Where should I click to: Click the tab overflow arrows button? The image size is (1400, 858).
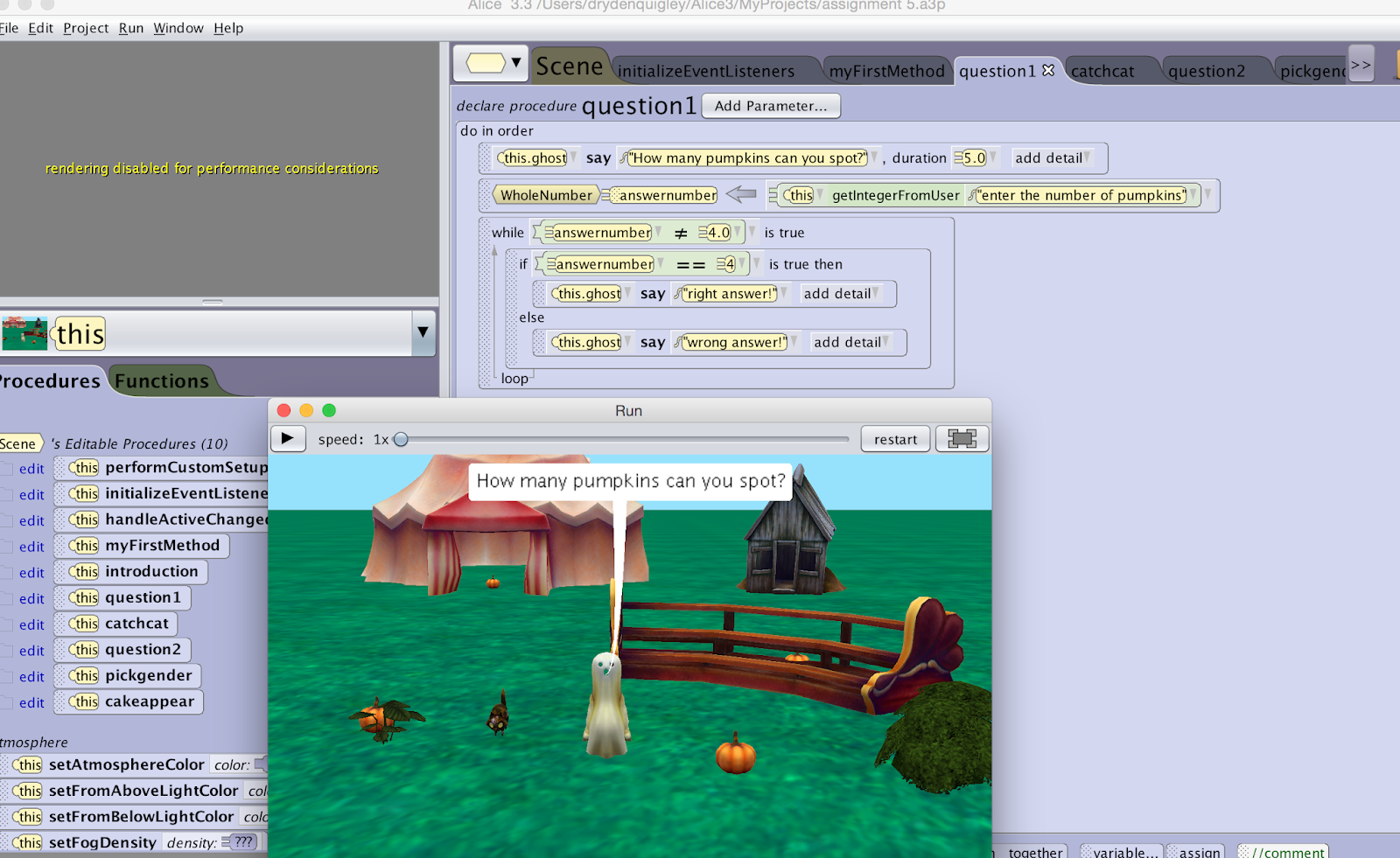(x=1361, y=65)
